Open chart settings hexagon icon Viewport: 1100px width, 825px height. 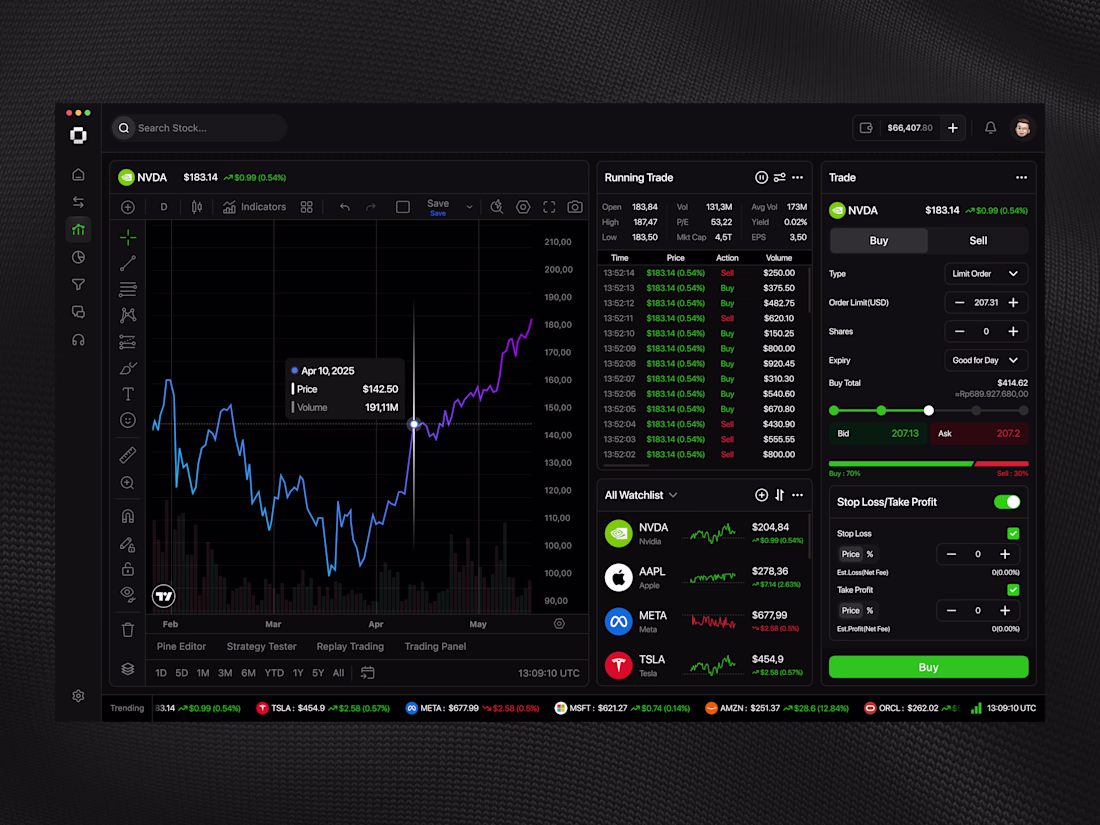point(523,207)
